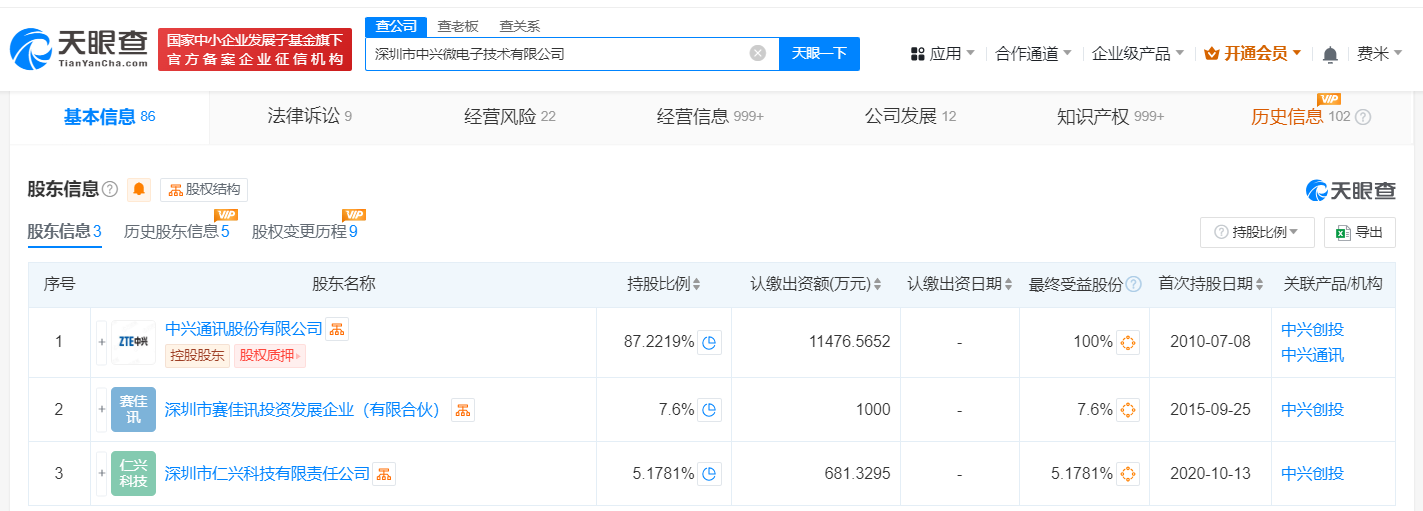Open the 法律诉讼 9 tab

click(x=309, y=117)
